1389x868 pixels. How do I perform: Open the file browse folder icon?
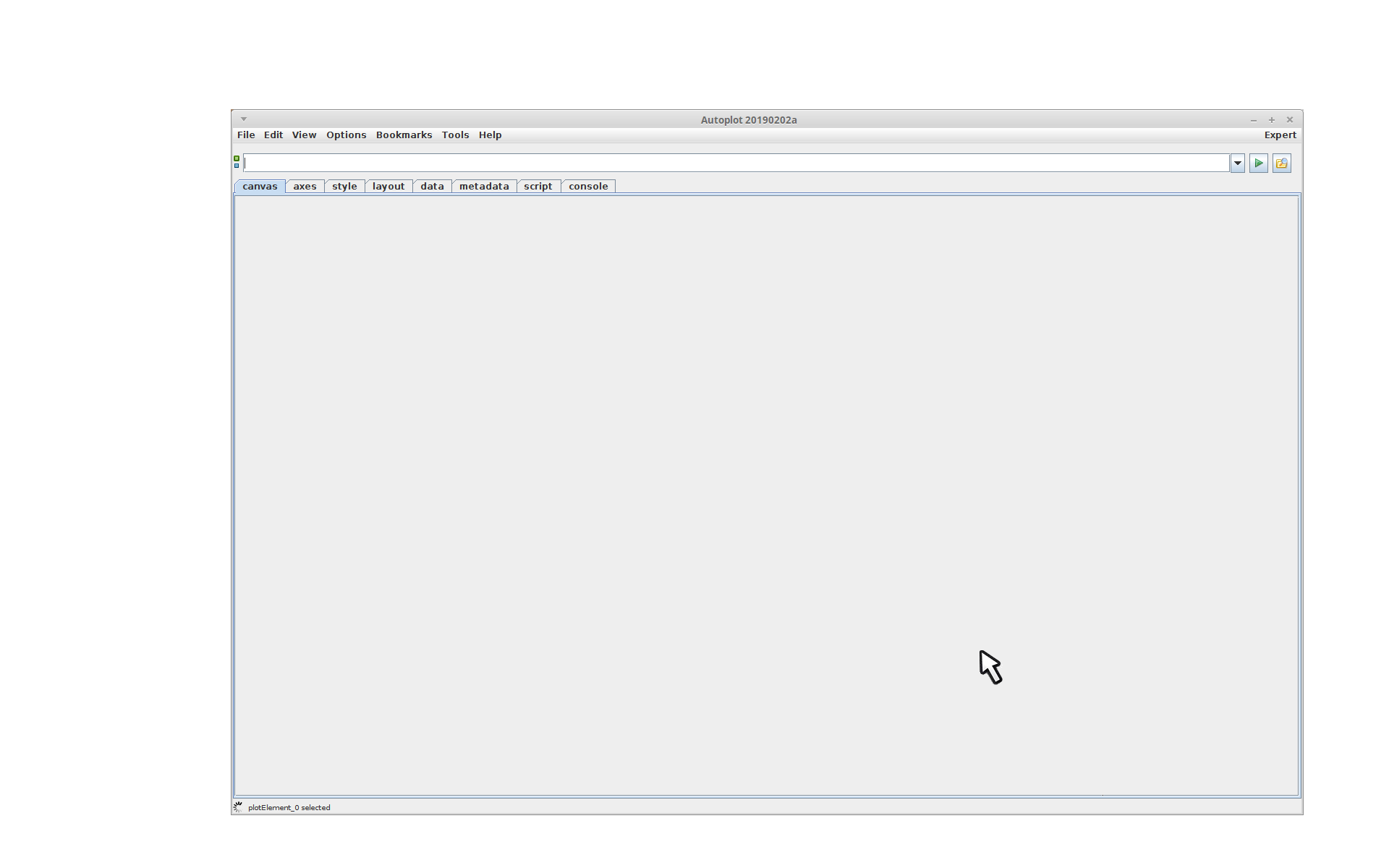pyautogui.click(x=1281, y=163)
